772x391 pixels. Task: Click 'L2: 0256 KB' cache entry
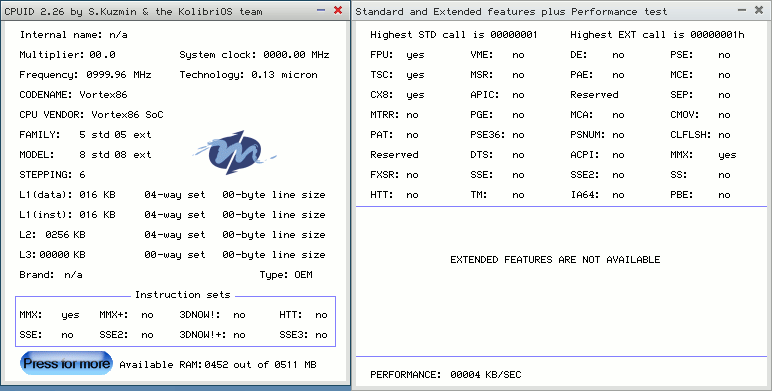click(x=53, y=235)
